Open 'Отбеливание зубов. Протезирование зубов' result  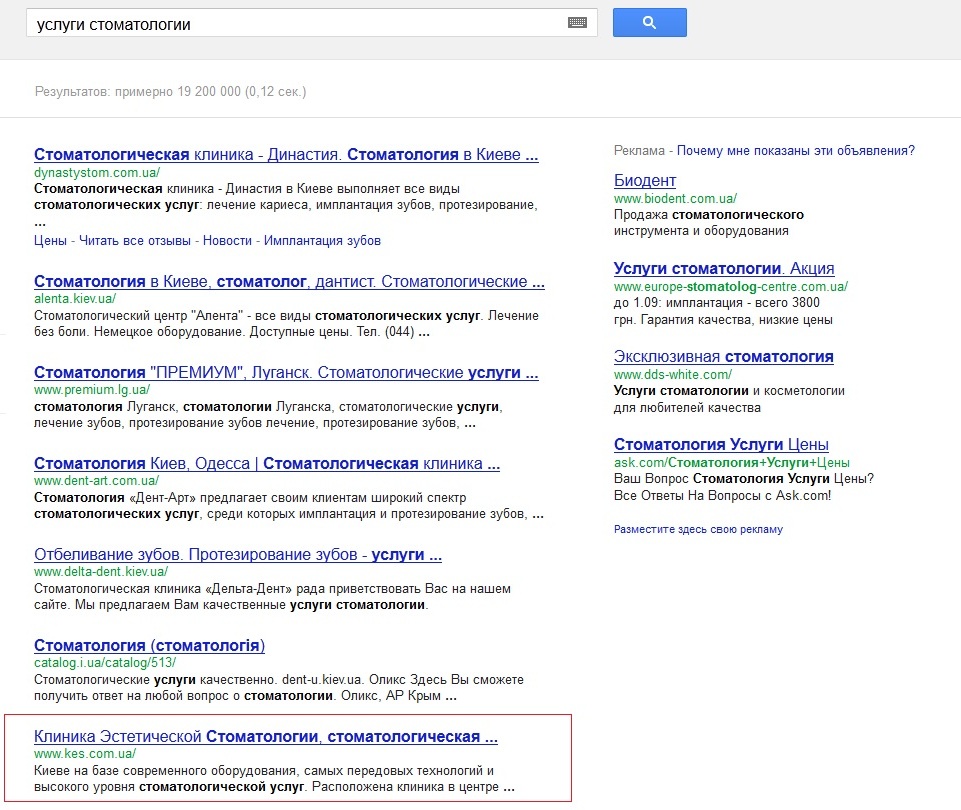(x=238, y=555)
